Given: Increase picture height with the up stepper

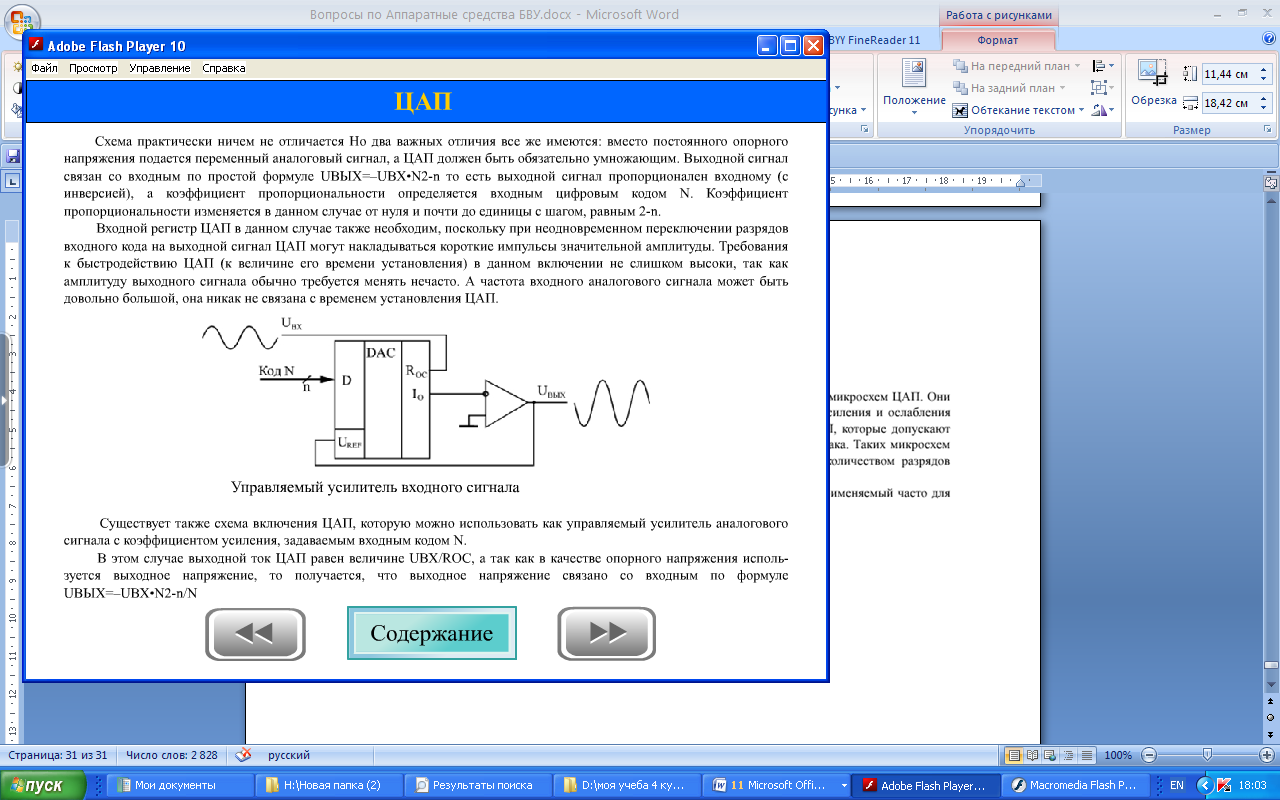Looking at the screenshot, I should tap(1264, 70).
